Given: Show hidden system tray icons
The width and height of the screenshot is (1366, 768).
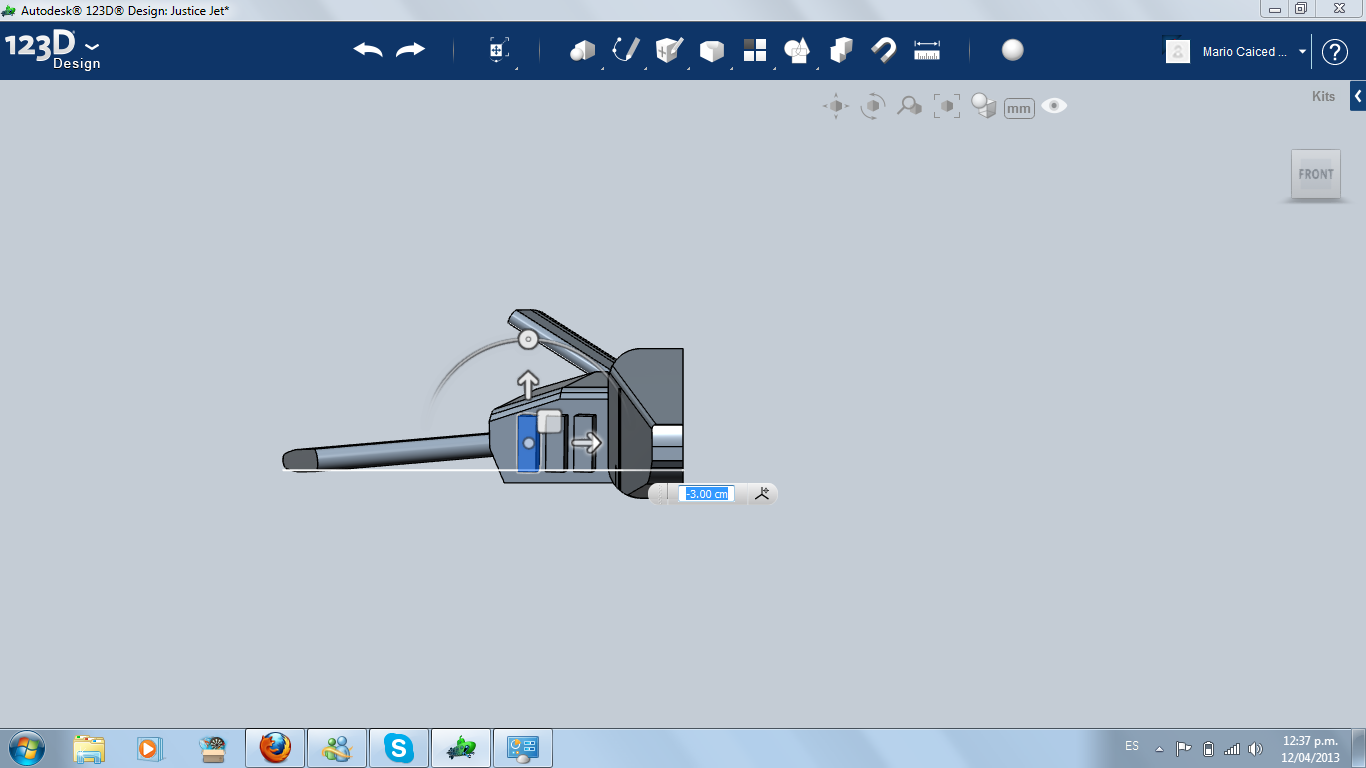Looking at the screenshot, I should click(x=1159, y=749).
